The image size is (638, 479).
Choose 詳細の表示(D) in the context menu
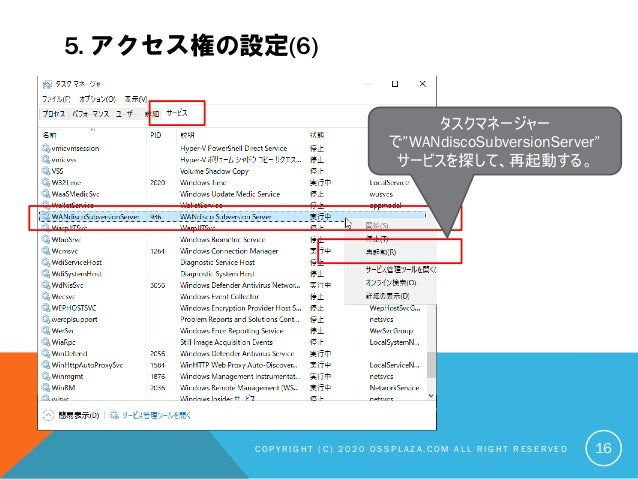(x=387, y=296)
